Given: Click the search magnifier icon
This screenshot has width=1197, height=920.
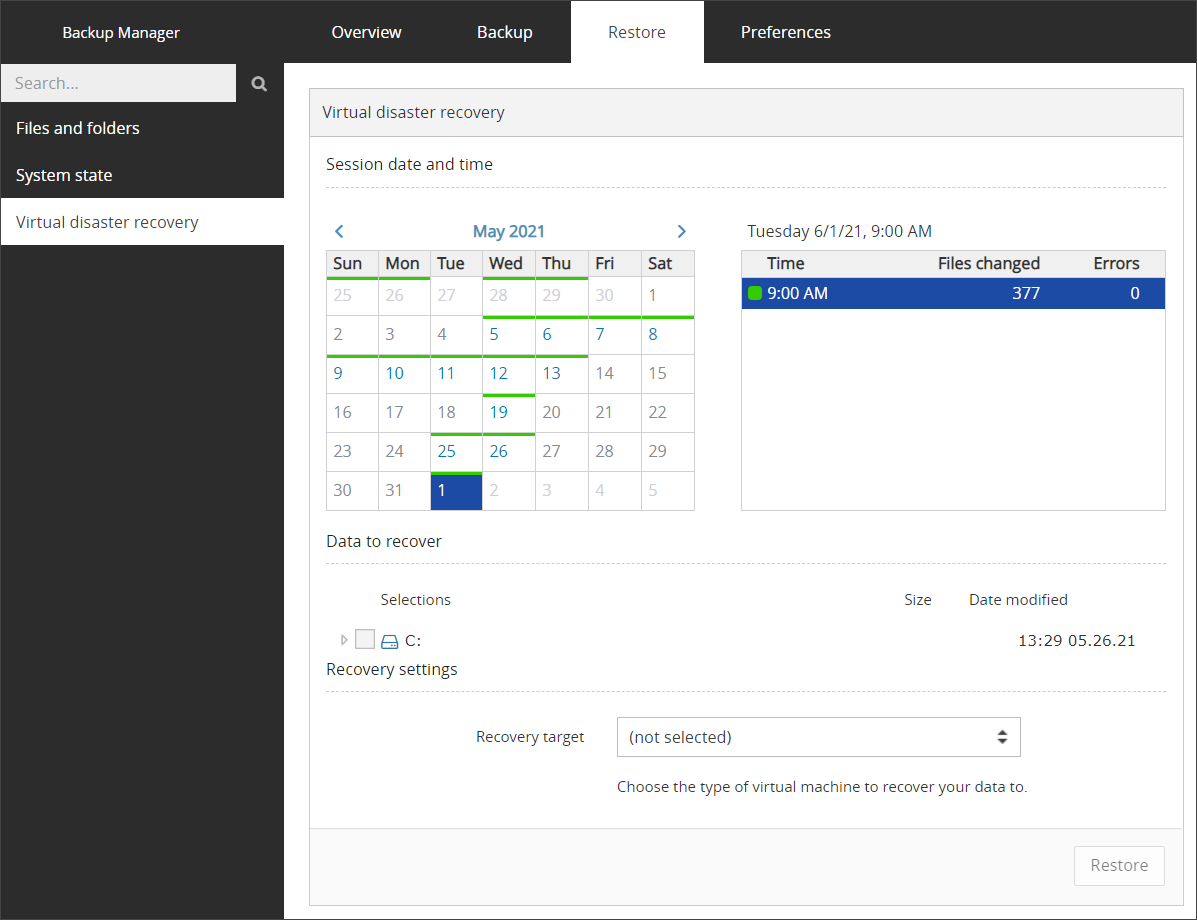Looking at the screenshot, I should coord(259,84).
